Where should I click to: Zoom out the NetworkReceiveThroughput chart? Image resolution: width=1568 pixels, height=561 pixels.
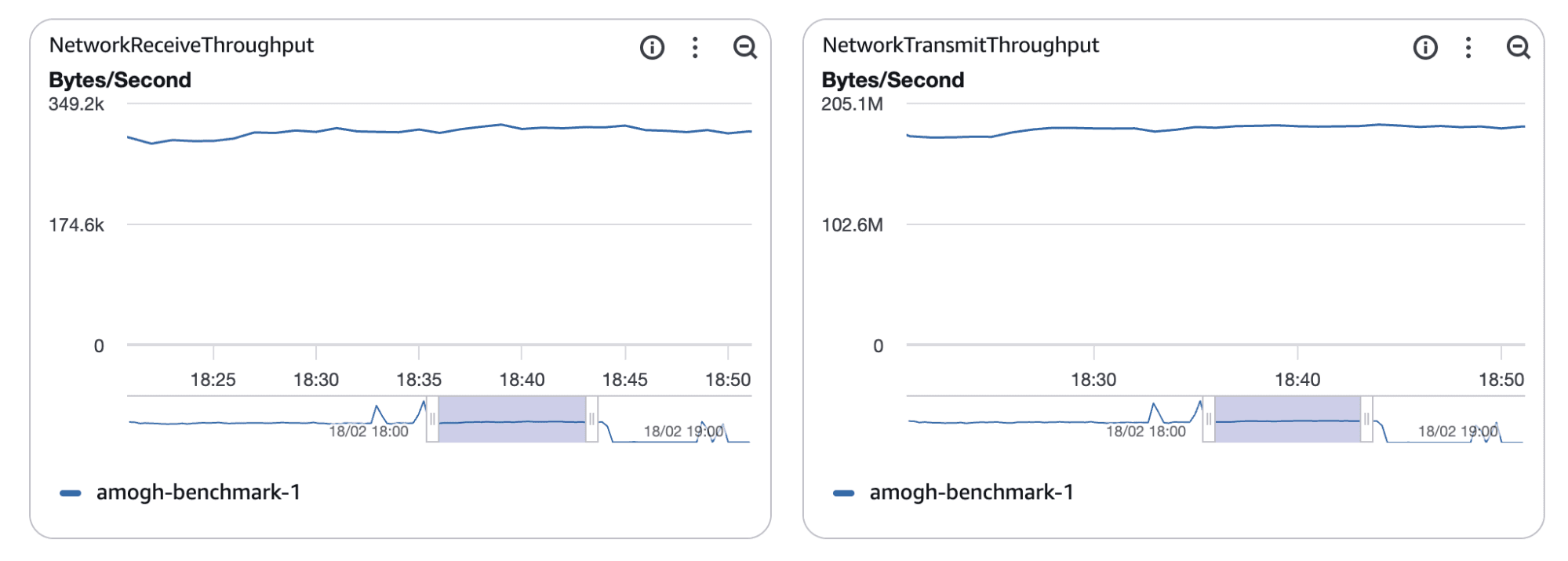(x=744, y=48)
